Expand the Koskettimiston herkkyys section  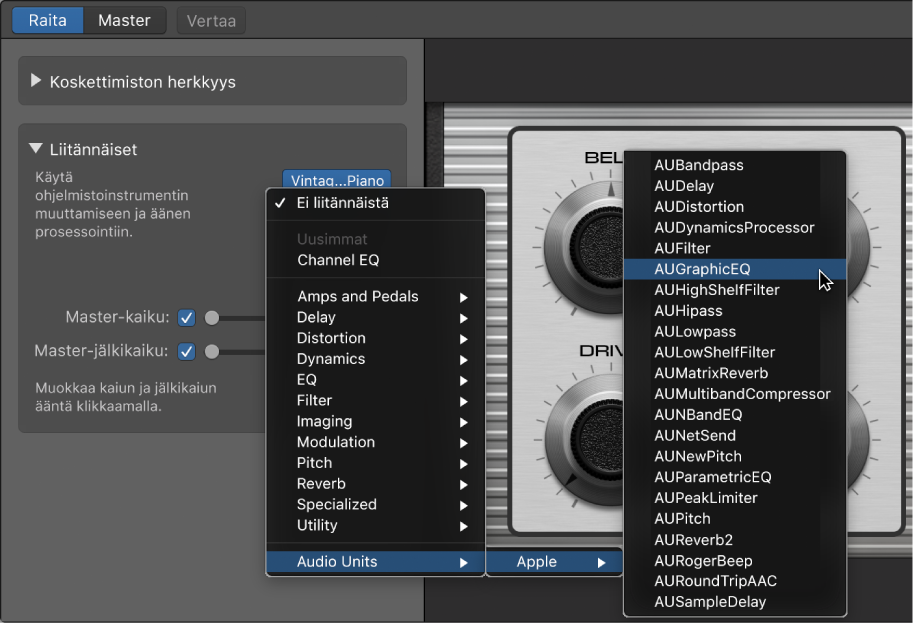coord(38,81)
